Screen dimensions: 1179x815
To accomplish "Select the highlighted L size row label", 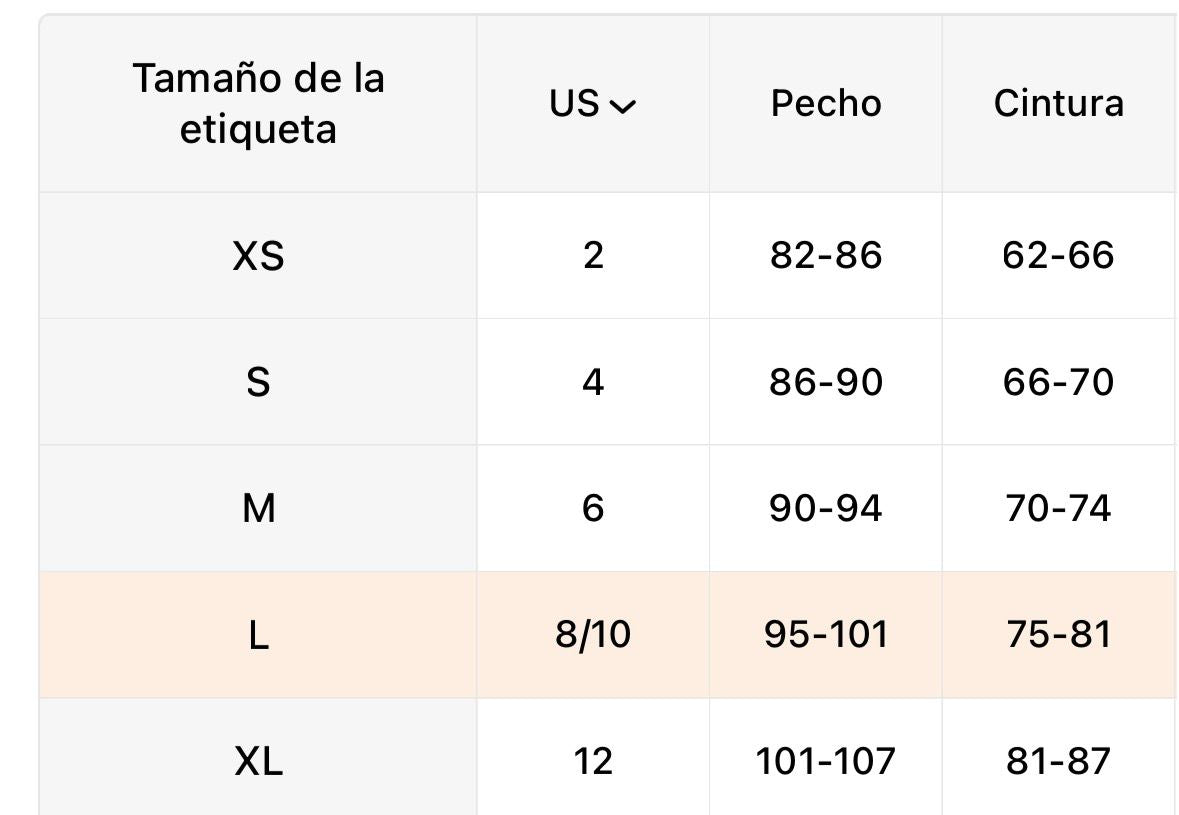I will (x=258, y=635).
